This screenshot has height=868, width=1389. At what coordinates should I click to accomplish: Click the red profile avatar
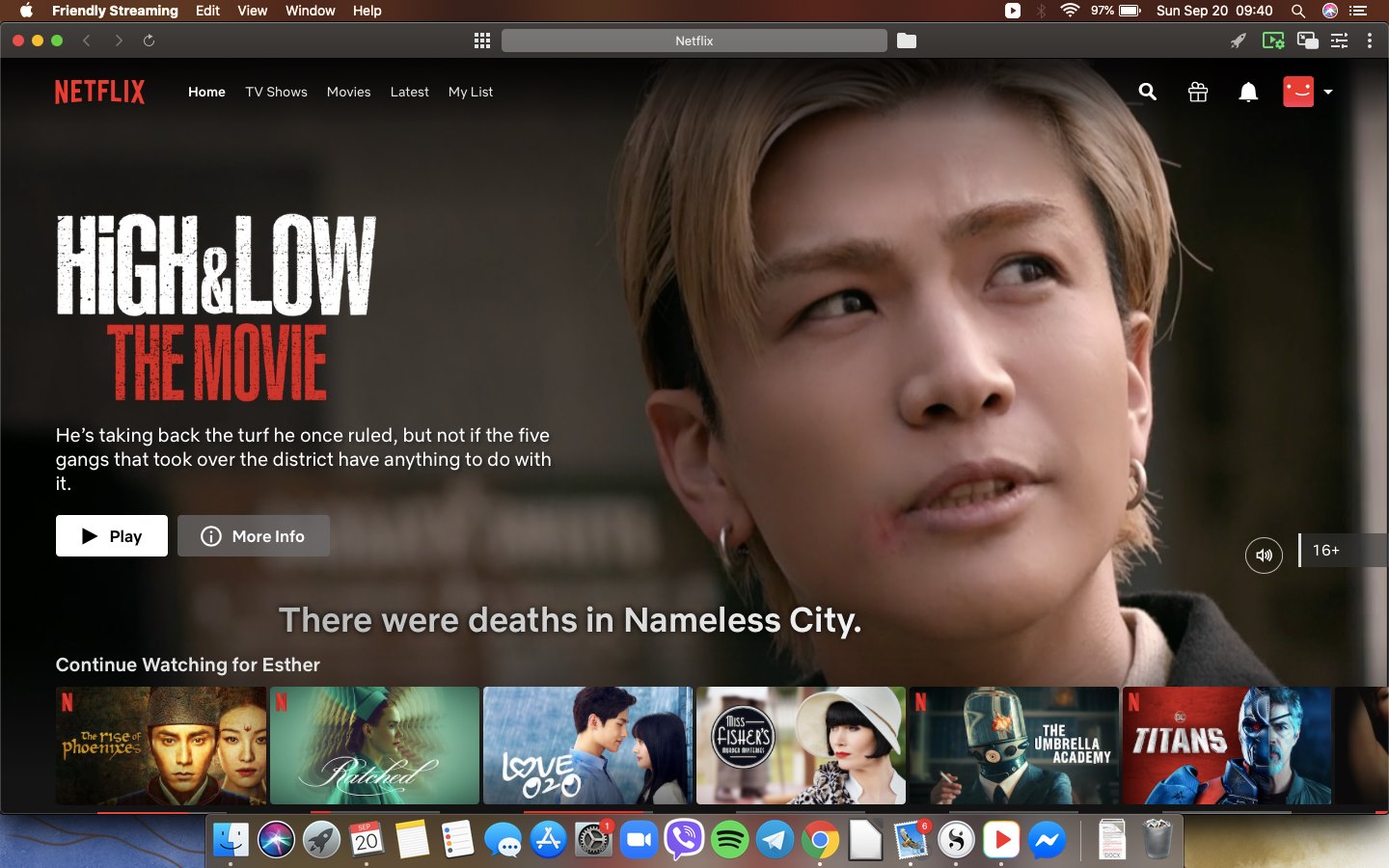1298,92
